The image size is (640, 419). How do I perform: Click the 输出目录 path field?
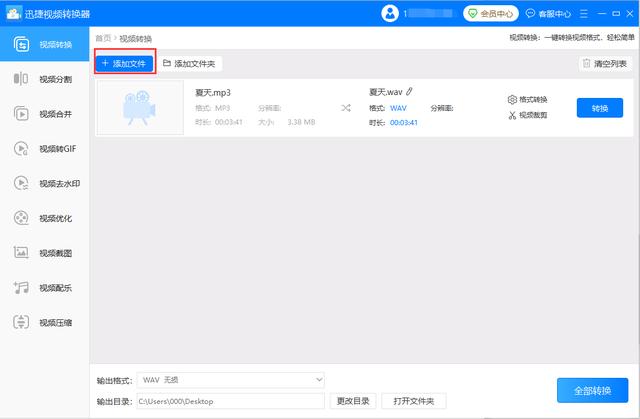[x=230, y=401]
